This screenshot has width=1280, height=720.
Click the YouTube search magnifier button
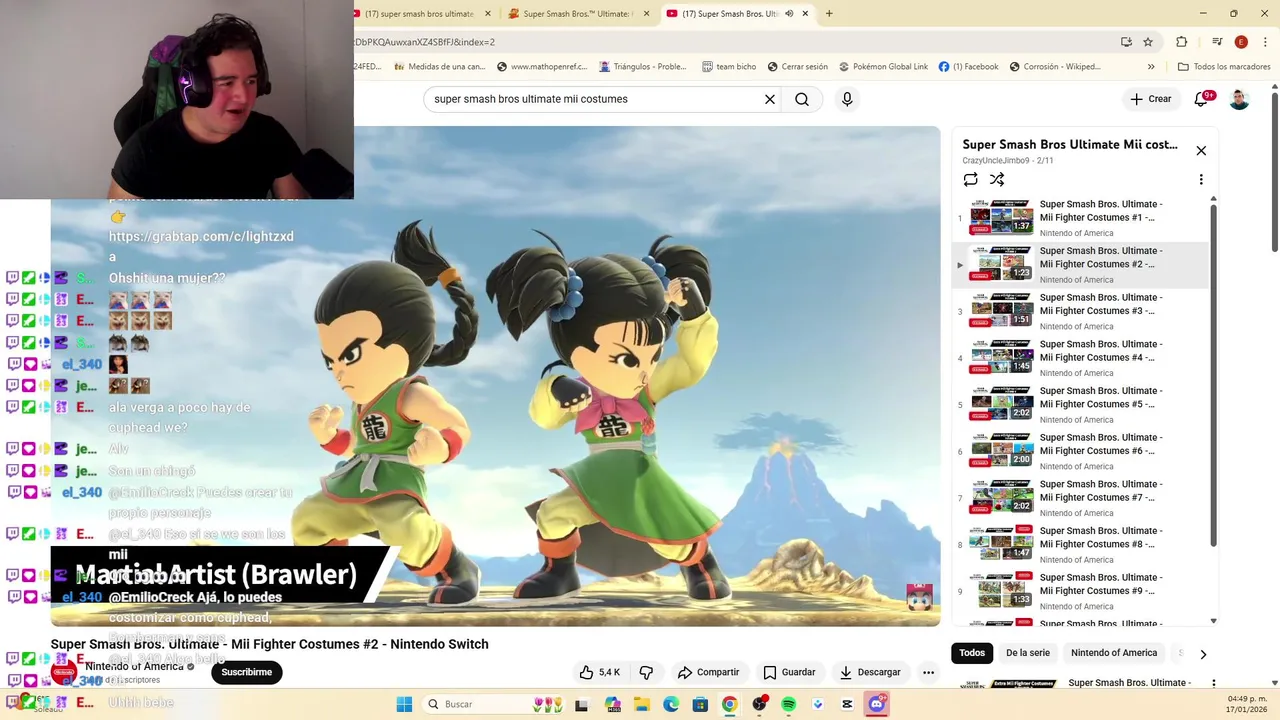point(802,99)
